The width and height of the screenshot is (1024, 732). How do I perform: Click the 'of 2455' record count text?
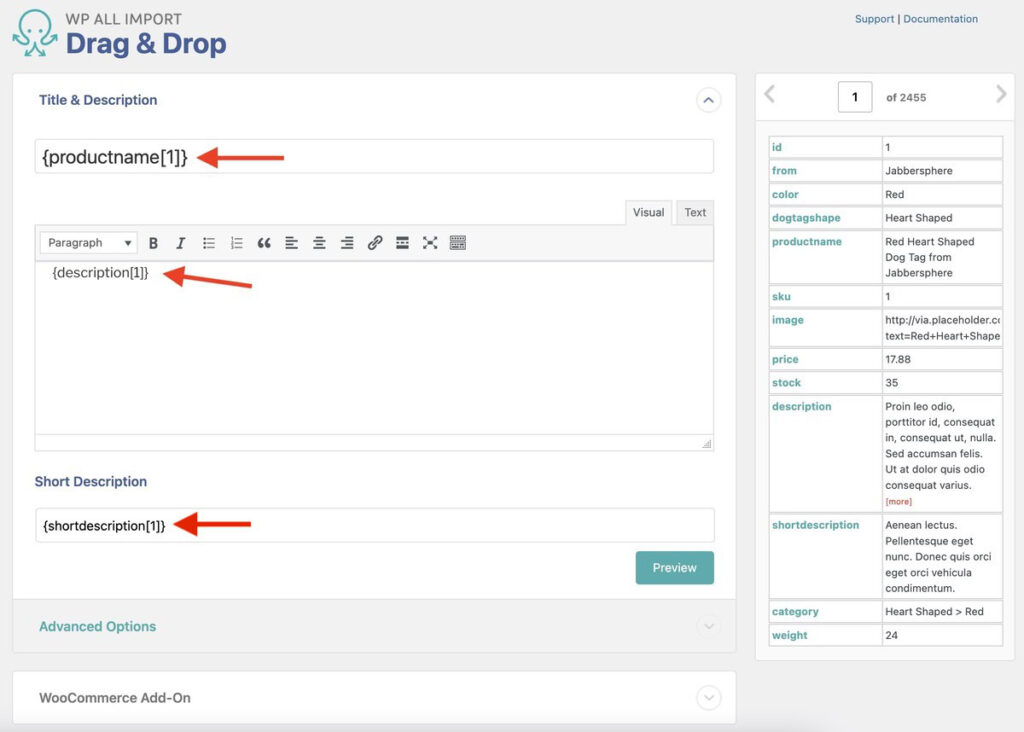pos(906,97)
